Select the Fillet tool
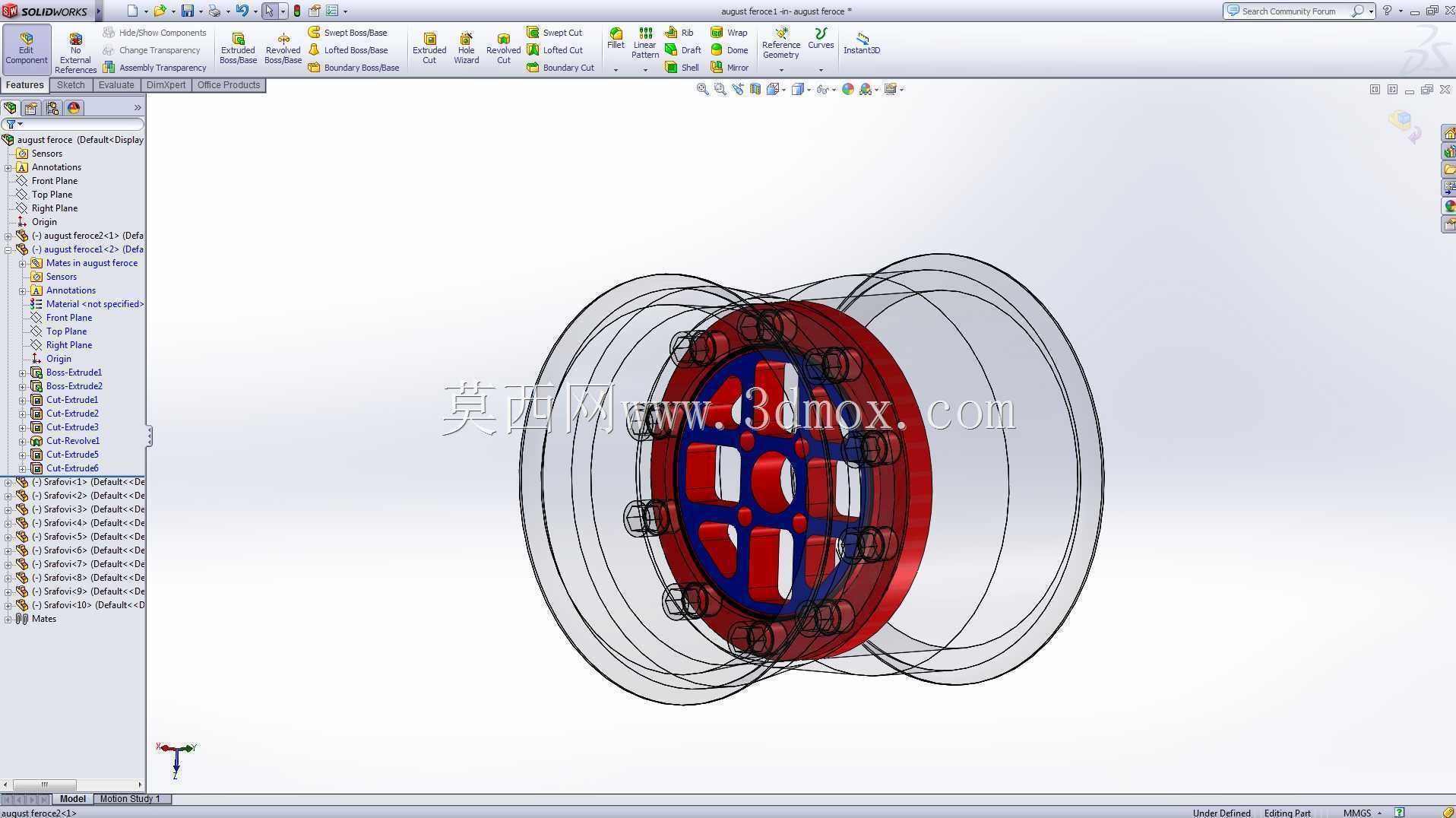The height and width of the screenshot is (818, 1456). (x=616, y=39)
